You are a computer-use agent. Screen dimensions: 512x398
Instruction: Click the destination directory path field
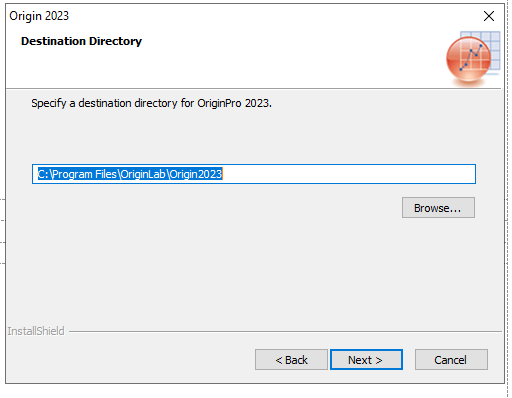coord(254,174)
